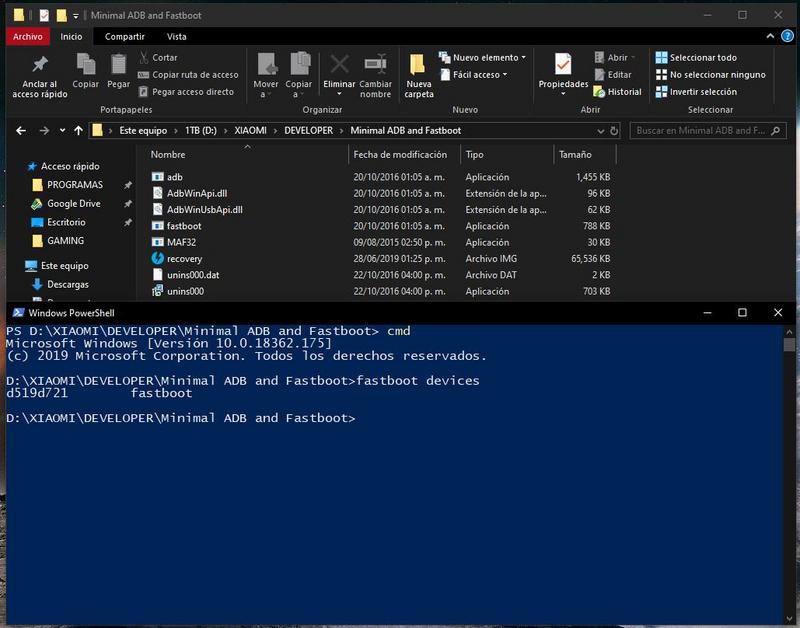
Task: Switch to the Vista ribbon tab
Action: (177, 36)
